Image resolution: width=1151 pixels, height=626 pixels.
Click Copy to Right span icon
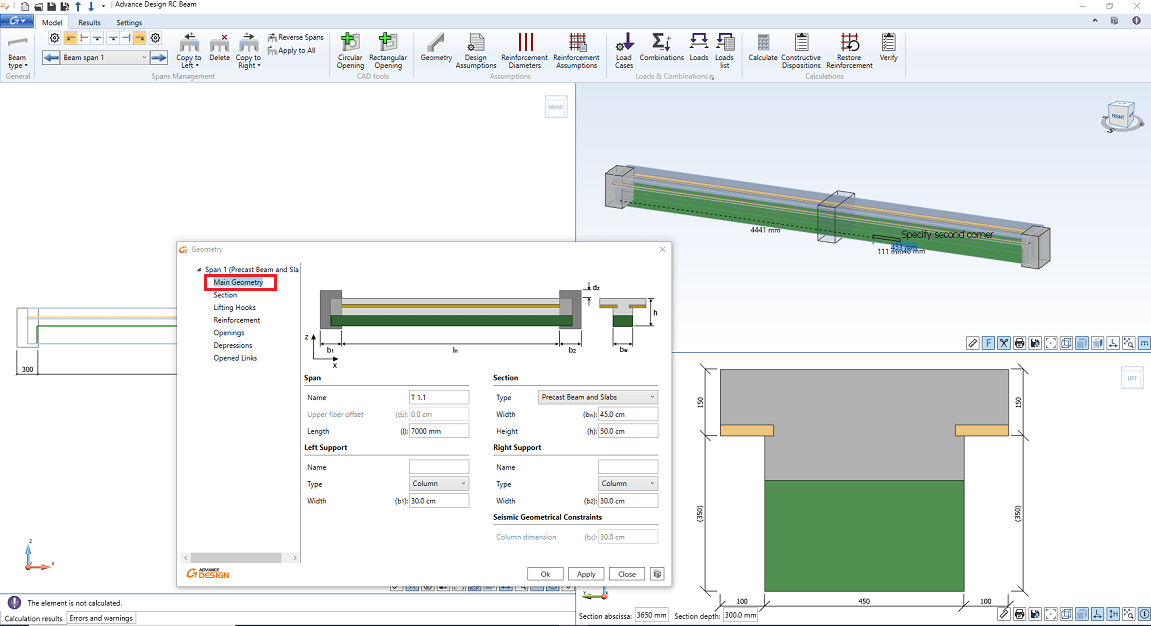click(248, 43)
